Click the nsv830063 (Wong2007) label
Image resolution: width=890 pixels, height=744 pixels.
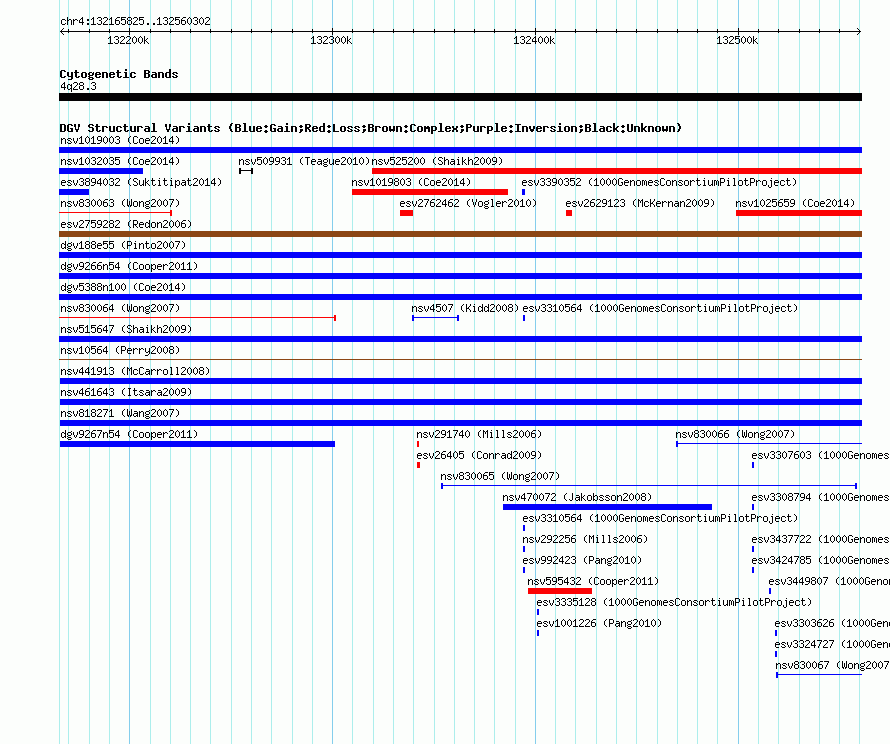coord(120,203)
